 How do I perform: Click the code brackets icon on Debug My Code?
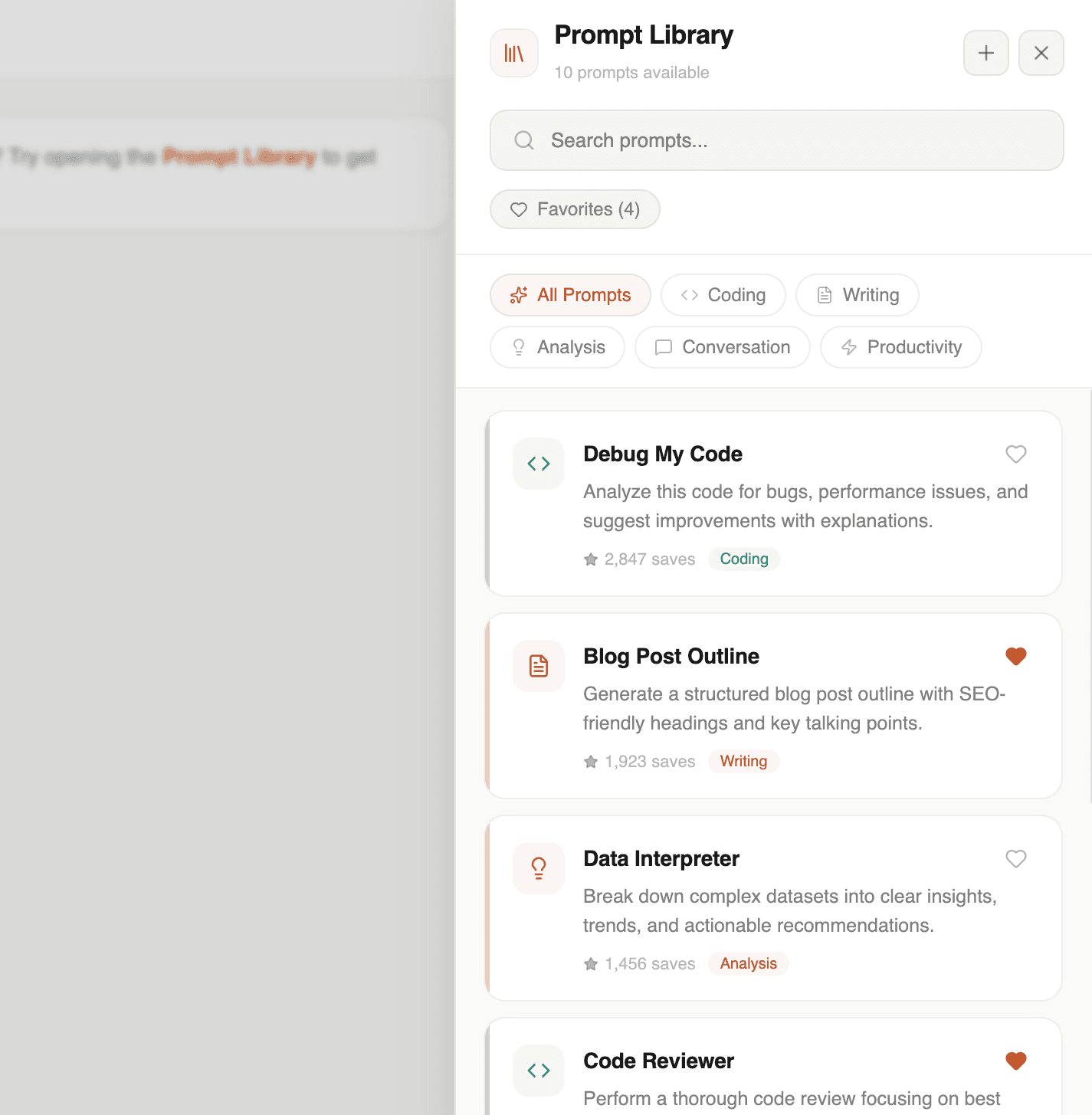click(x=539, y=464)
